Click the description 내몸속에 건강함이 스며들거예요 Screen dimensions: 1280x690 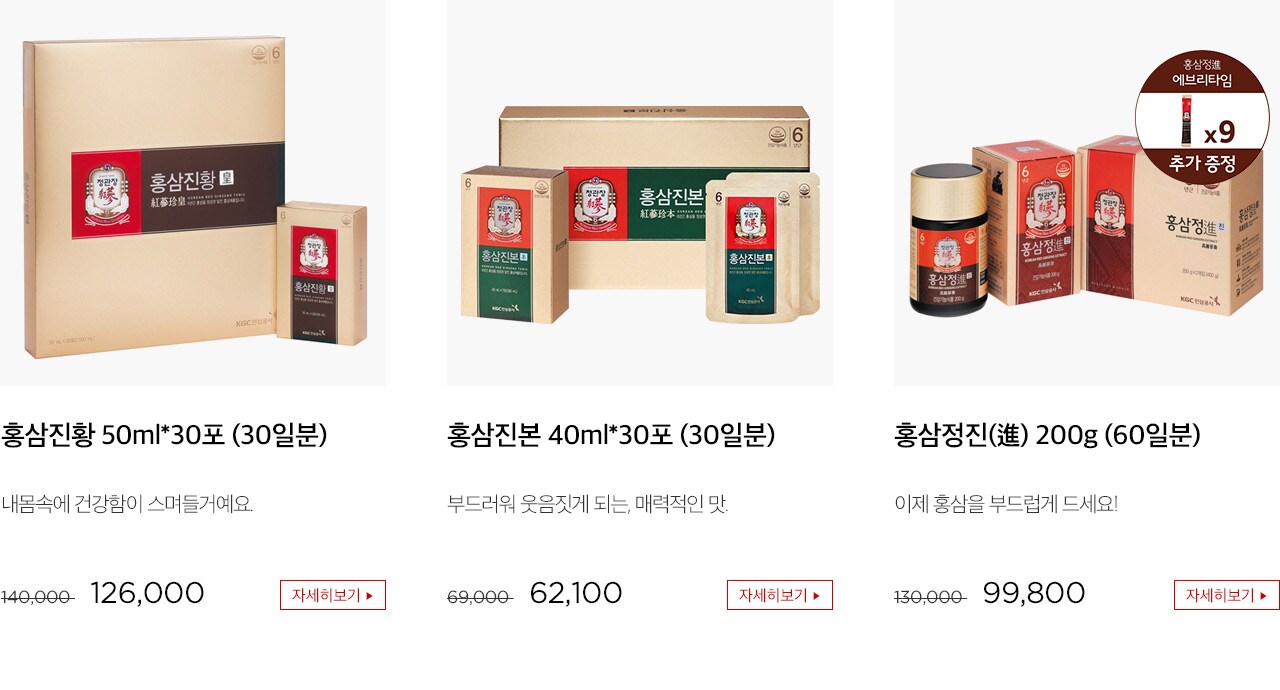click(x=127, y=504)
